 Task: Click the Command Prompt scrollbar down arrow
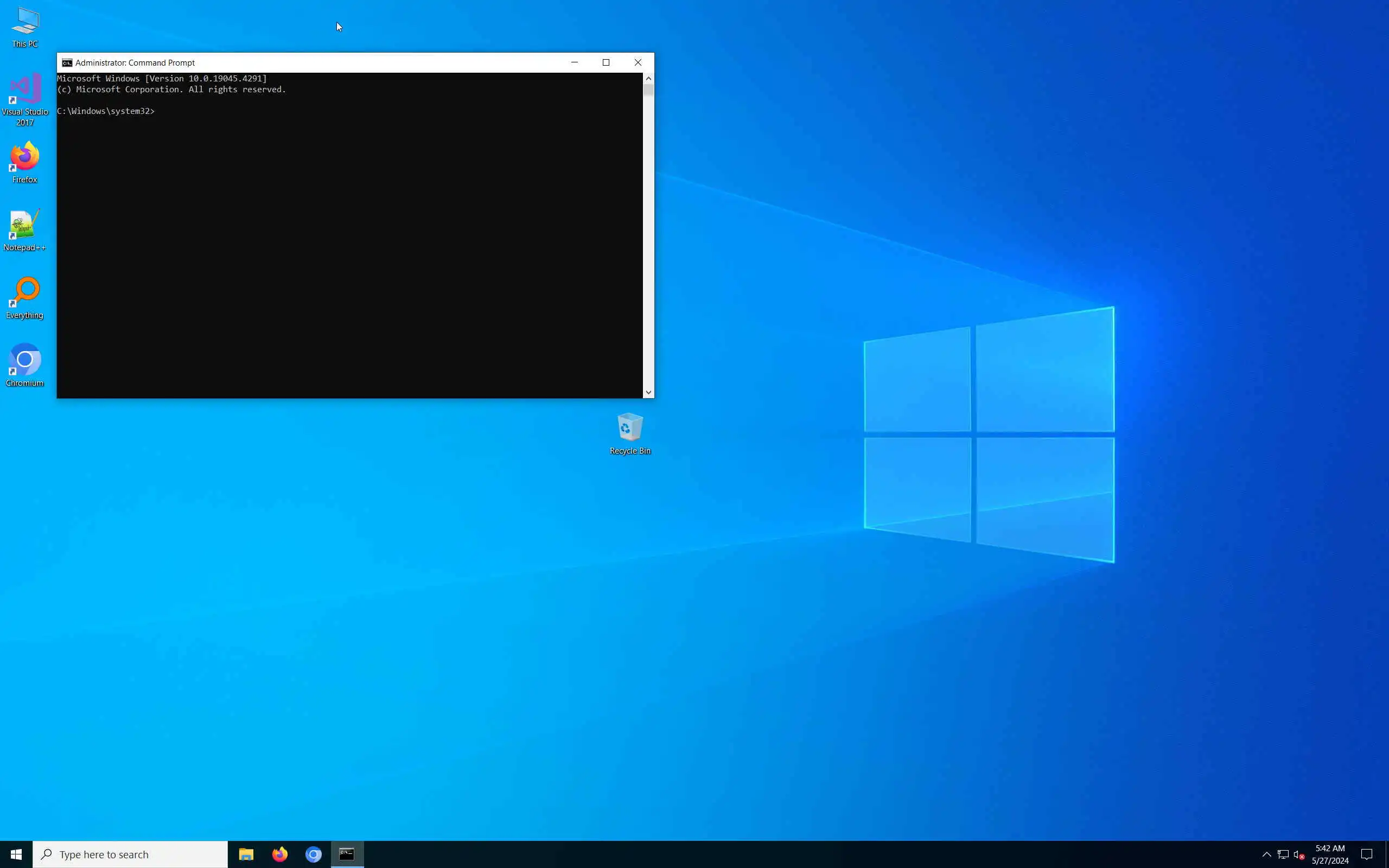point(648,393)
